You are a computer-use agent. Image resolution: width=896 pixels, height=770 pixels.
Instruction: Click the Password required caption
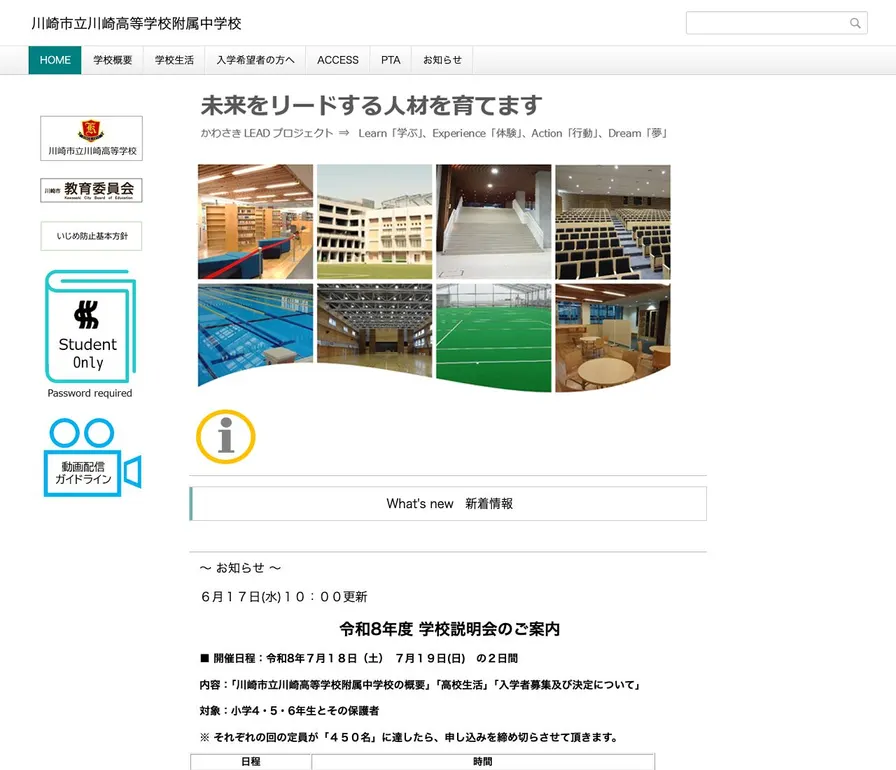pos(90,393)
